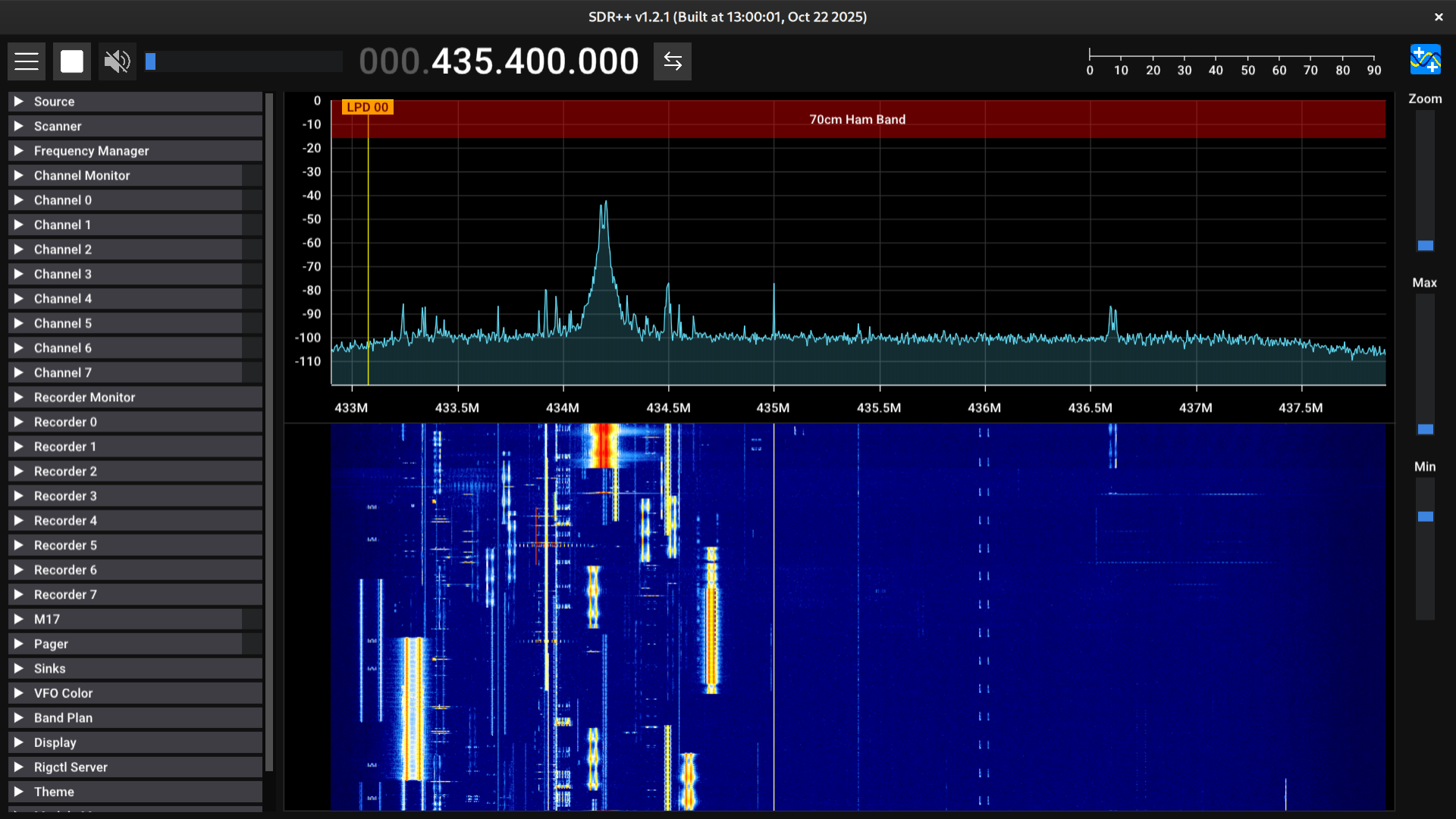Open the Rigctl Server section
1456x819 pixels.
71,767
